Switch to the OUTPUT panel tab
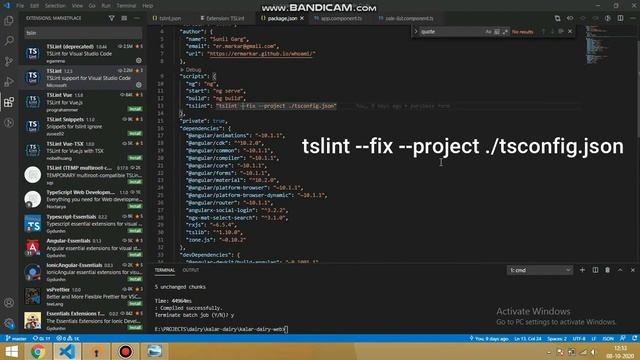 click(191, 270)
